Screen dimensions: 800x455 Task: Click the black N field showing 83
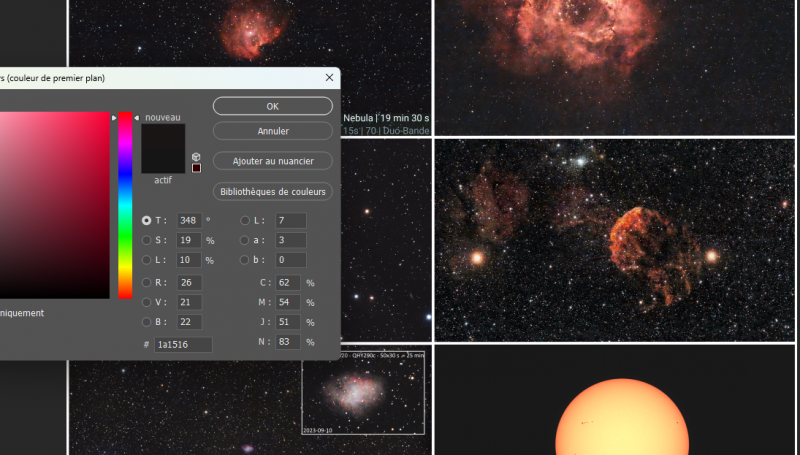pos(288,342)
